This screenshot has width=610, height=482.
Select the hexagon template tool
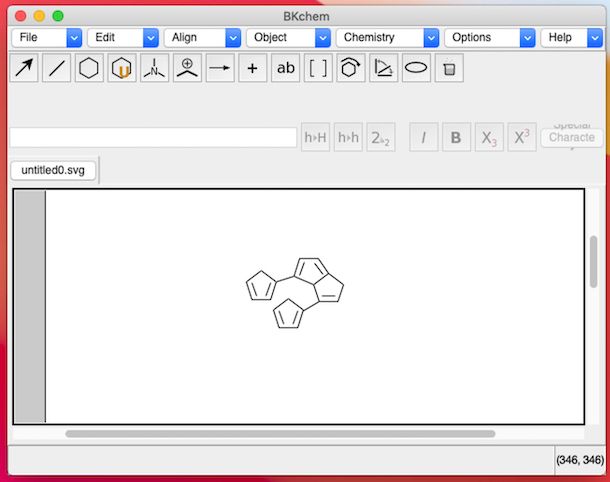point(89,68)
